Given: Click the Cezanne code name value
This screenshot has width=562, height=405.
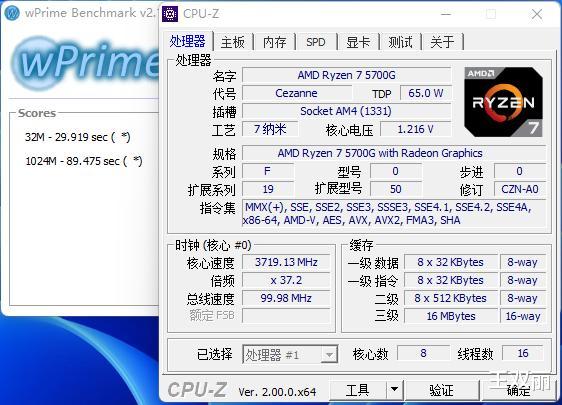Looking at the screenshot, I should (x=296, y=93).
